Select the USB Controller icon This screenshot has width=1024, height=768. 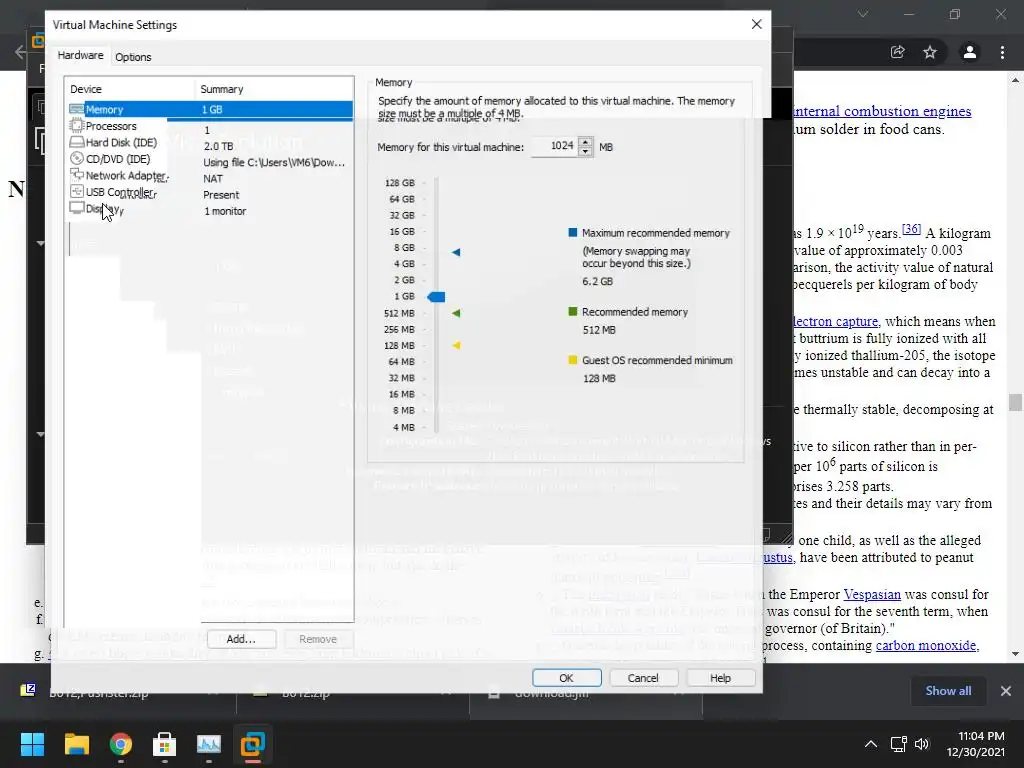pos(77,191)
